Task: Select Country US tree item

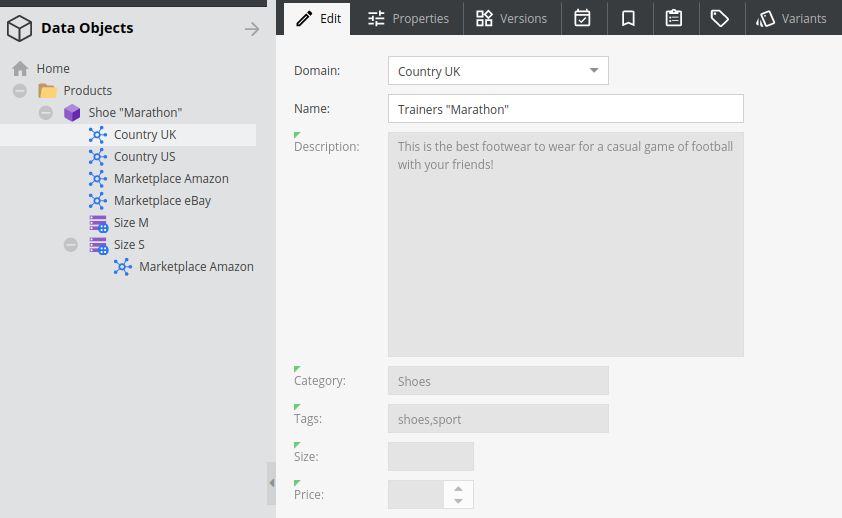Action: (144, 157)
